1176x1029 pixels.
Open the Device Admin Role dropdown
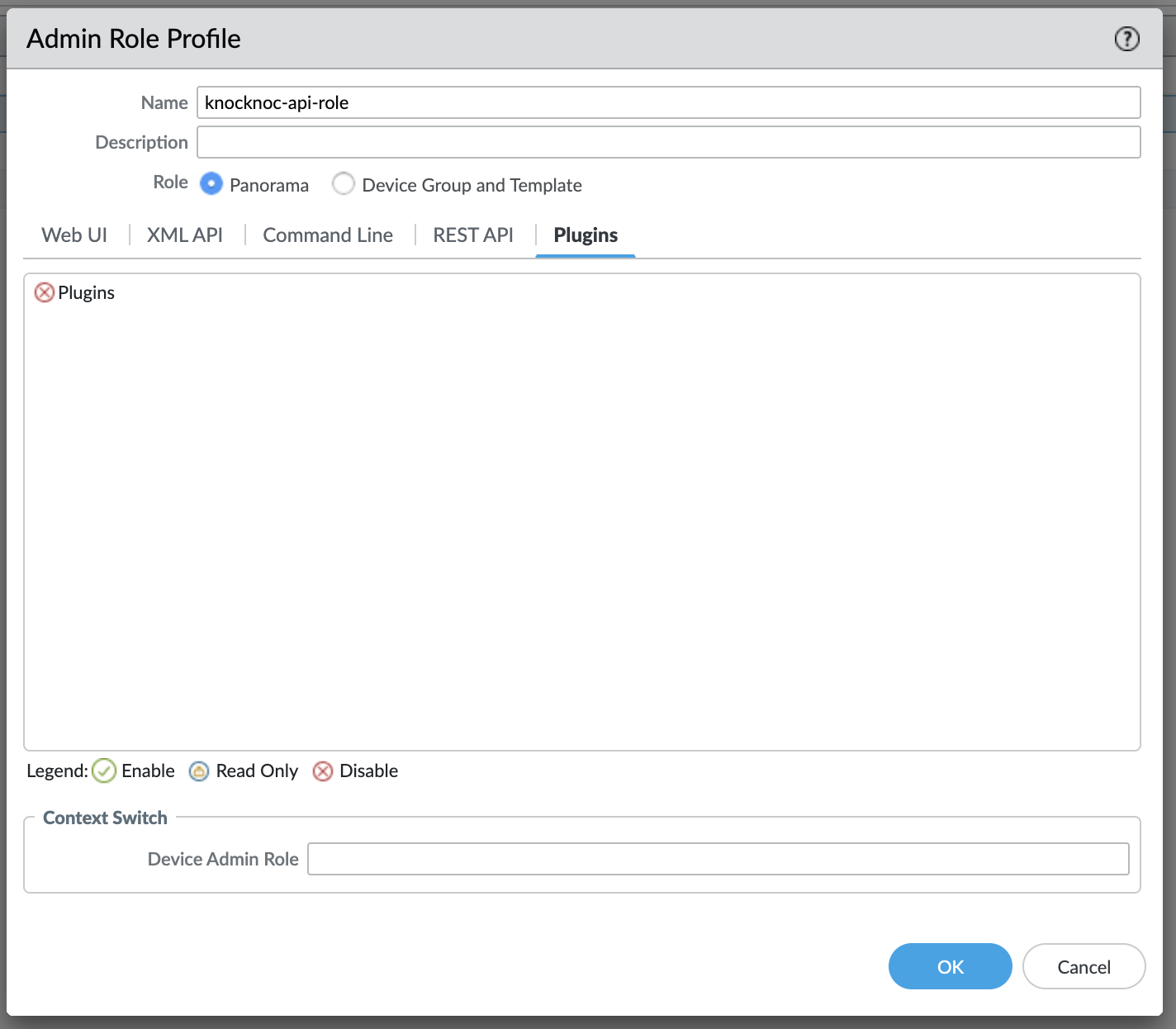(x=718, y=859)
